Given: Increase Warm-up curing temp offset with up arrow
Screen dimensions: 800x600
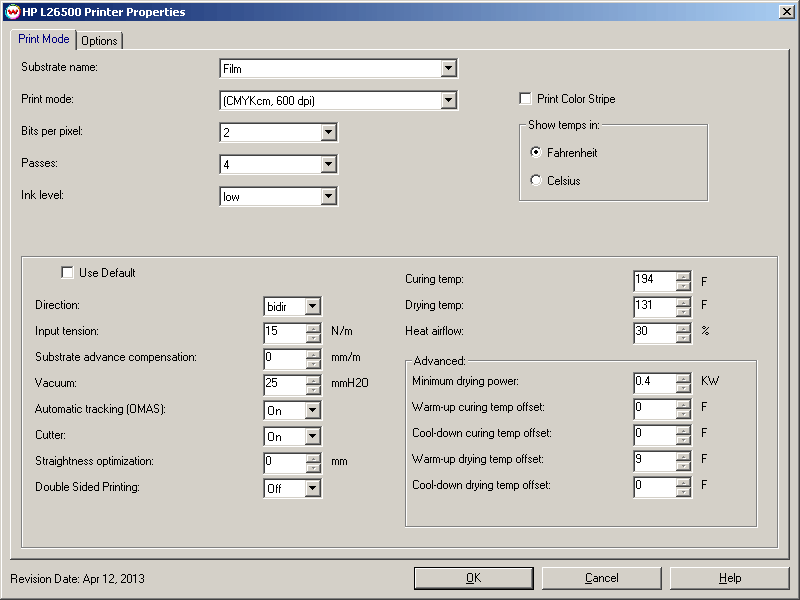Looking at the screenshot, I should pyautogui.click(x=683, y=404).
